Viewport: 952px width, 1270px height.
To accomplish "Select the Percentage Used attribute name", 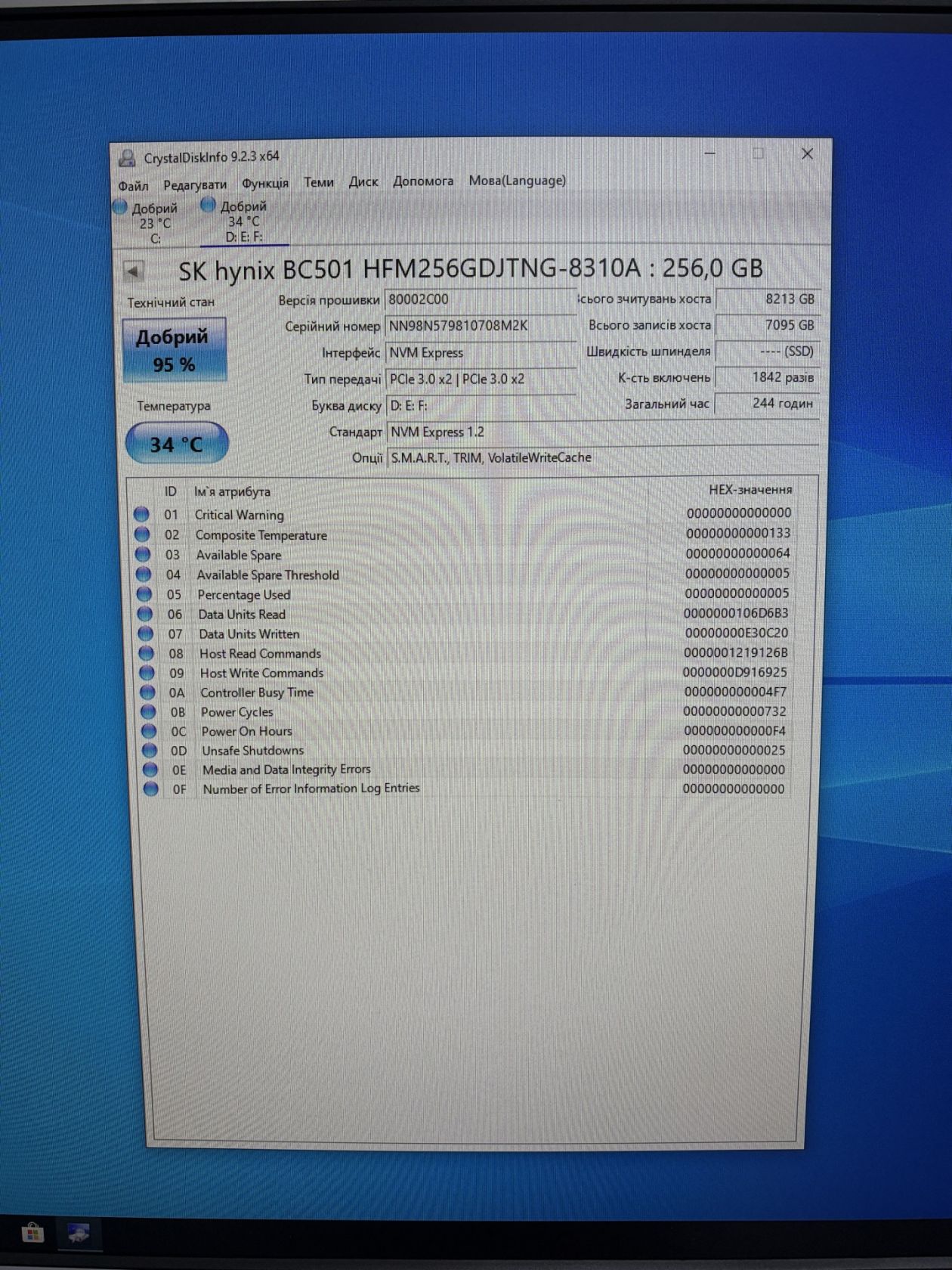I will click(244, 595).
